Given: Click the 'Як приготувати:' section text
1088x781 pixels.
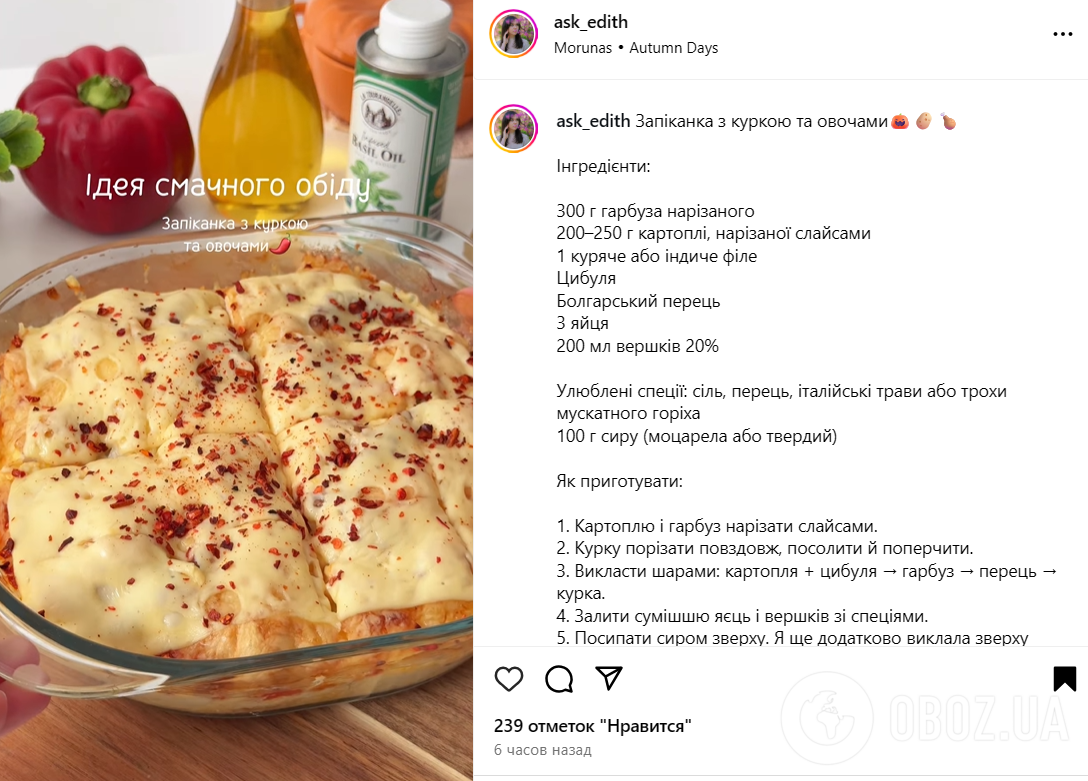Looking at the screenshot, I should click(x=619, y=481).
